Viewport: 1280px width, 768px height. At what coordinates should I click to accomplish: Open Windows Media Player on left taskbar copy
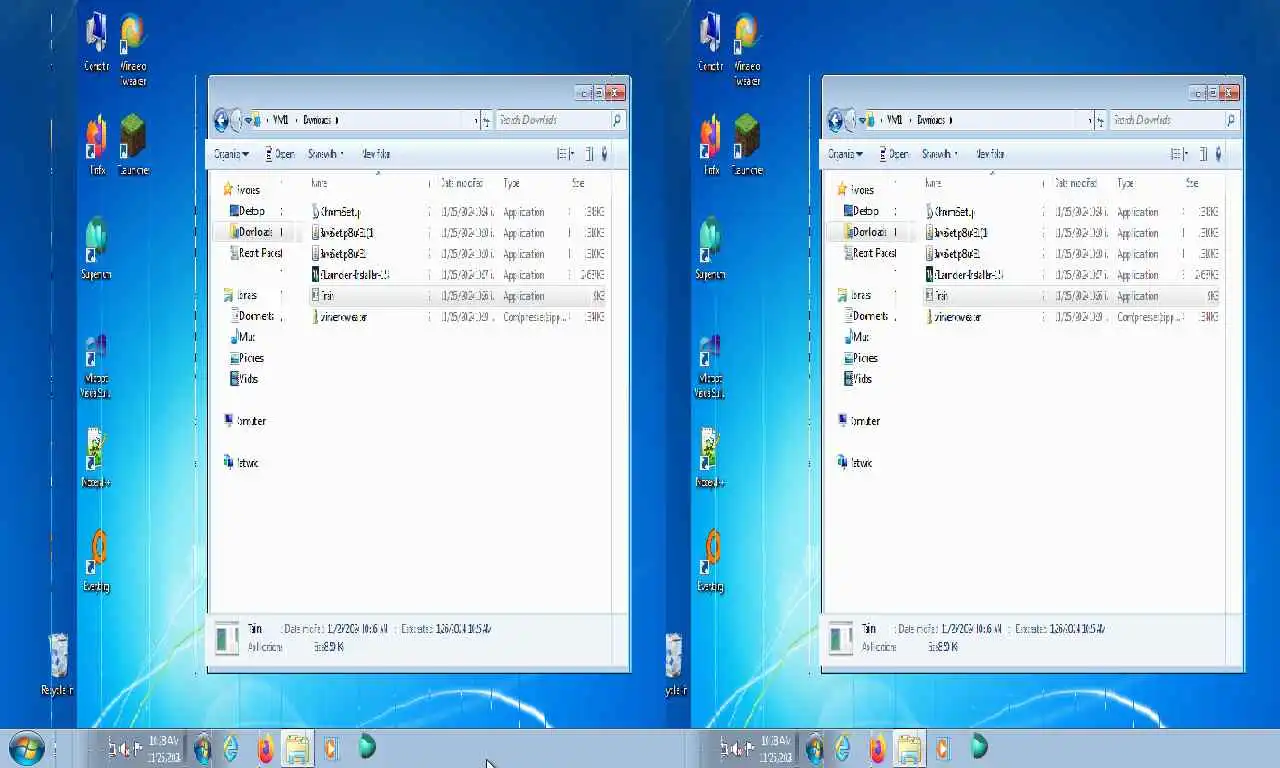click(331, 748)
